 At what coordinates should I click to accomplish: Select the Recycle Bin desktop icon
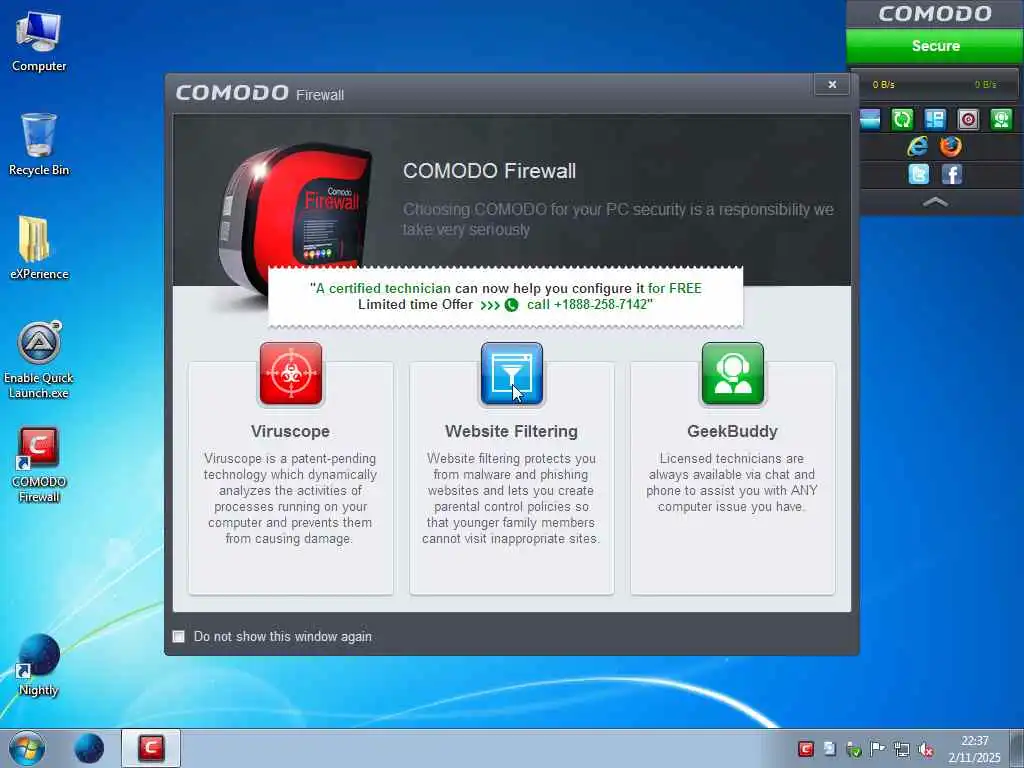(39, 144)
